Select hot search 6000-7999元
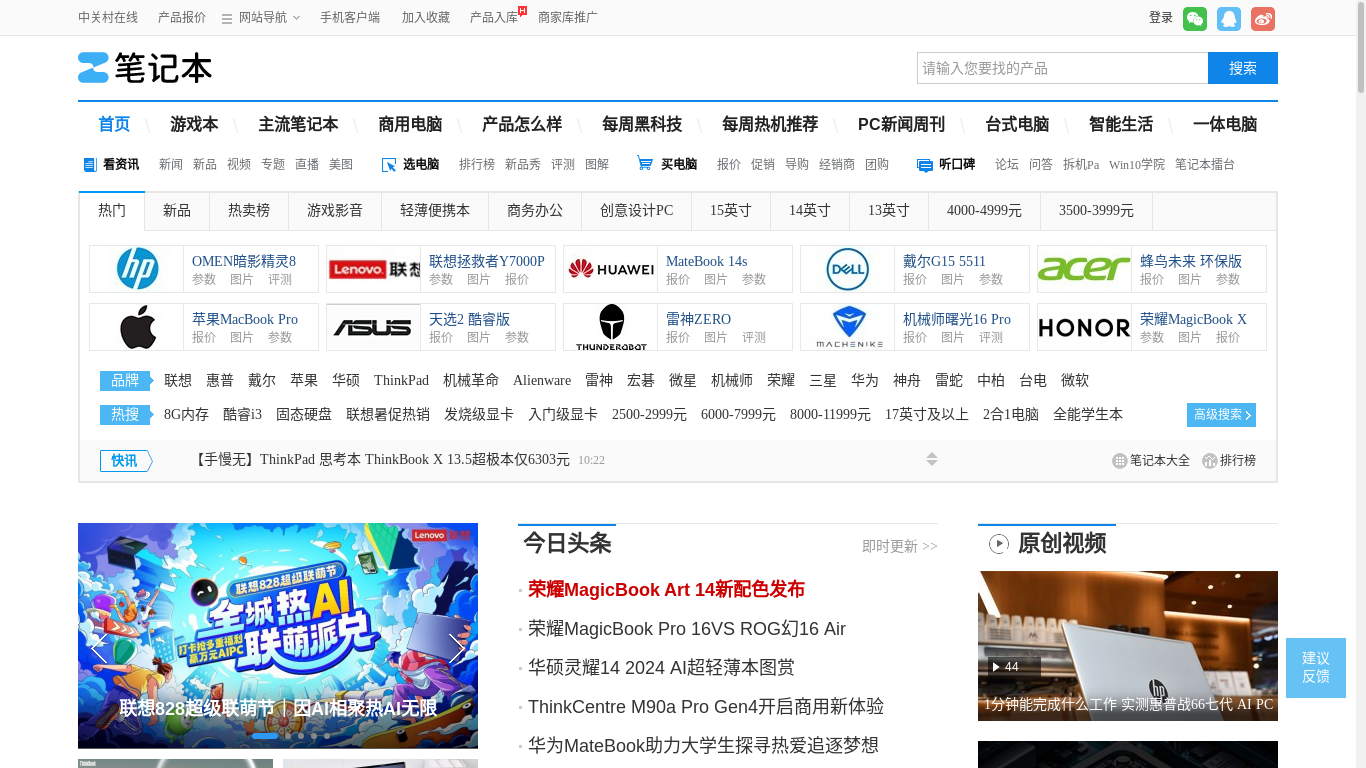 click(x=738, y=415)
